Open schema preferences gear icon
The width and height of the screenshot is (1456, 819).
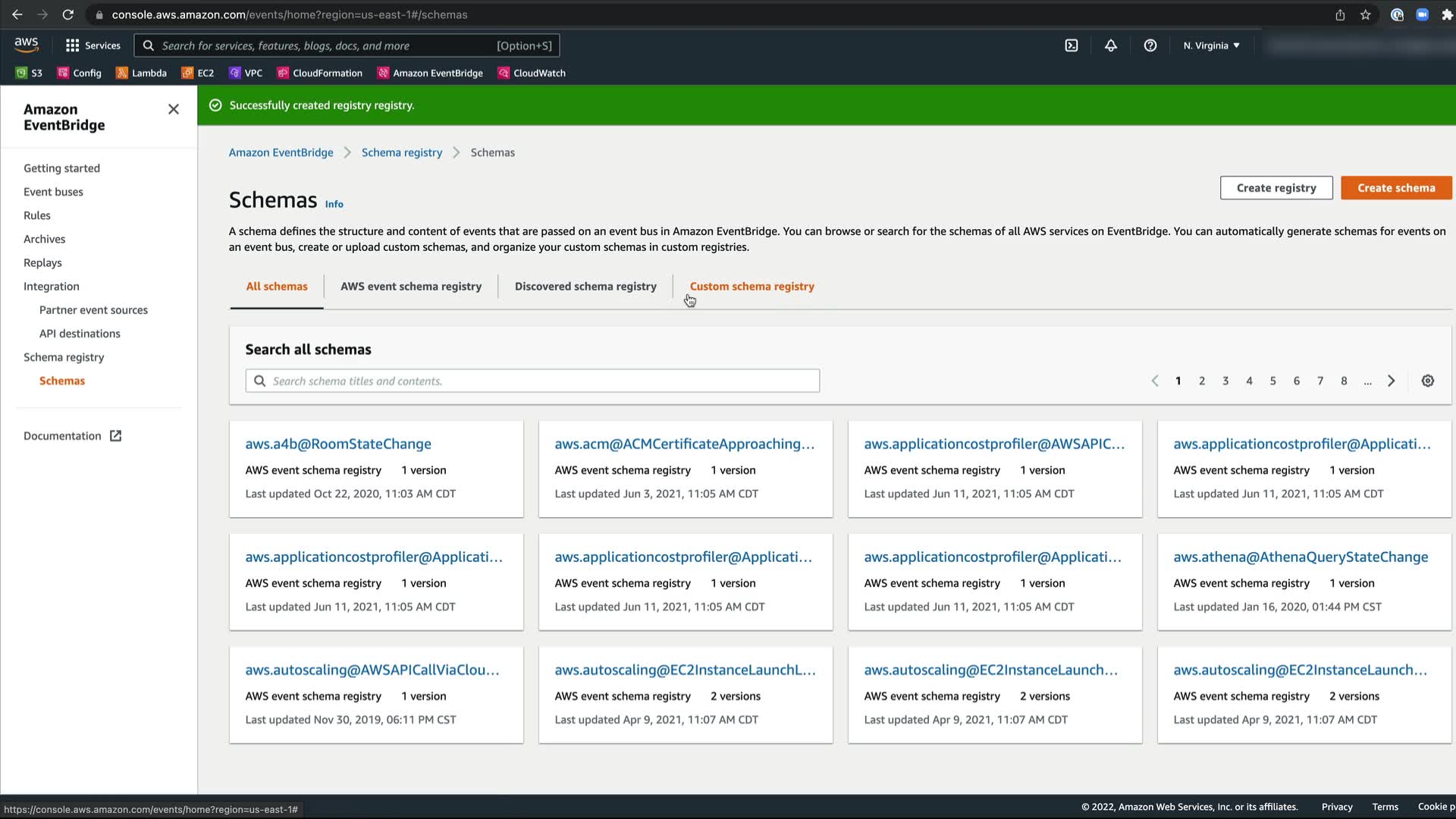[1427, 381]
